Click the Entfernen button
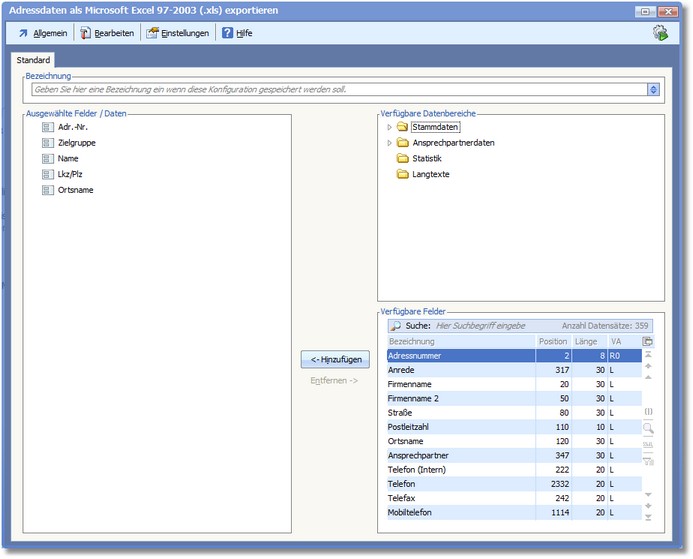 (334, 381)
